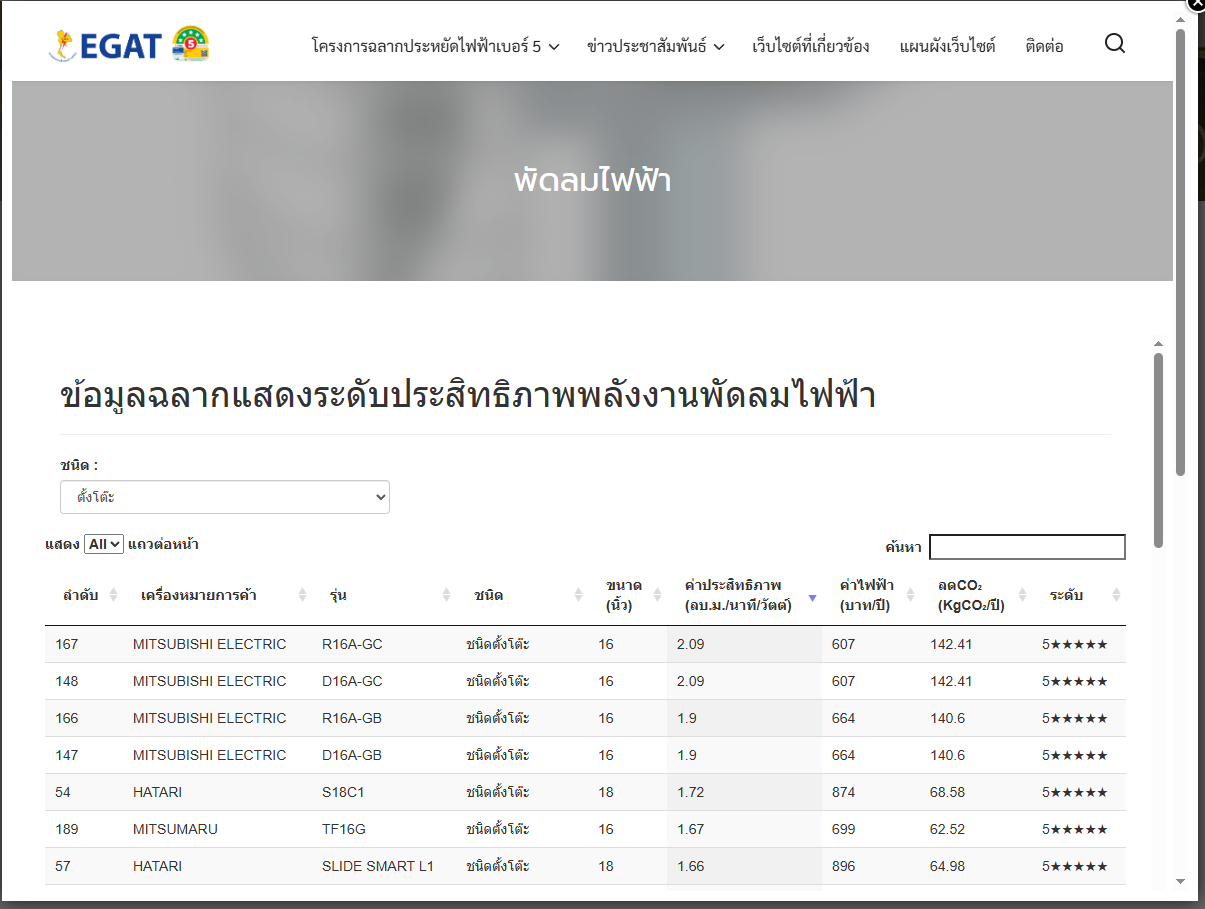Sort by ลดCO₂ column arrows
1205x909 pixels.
1022,595
